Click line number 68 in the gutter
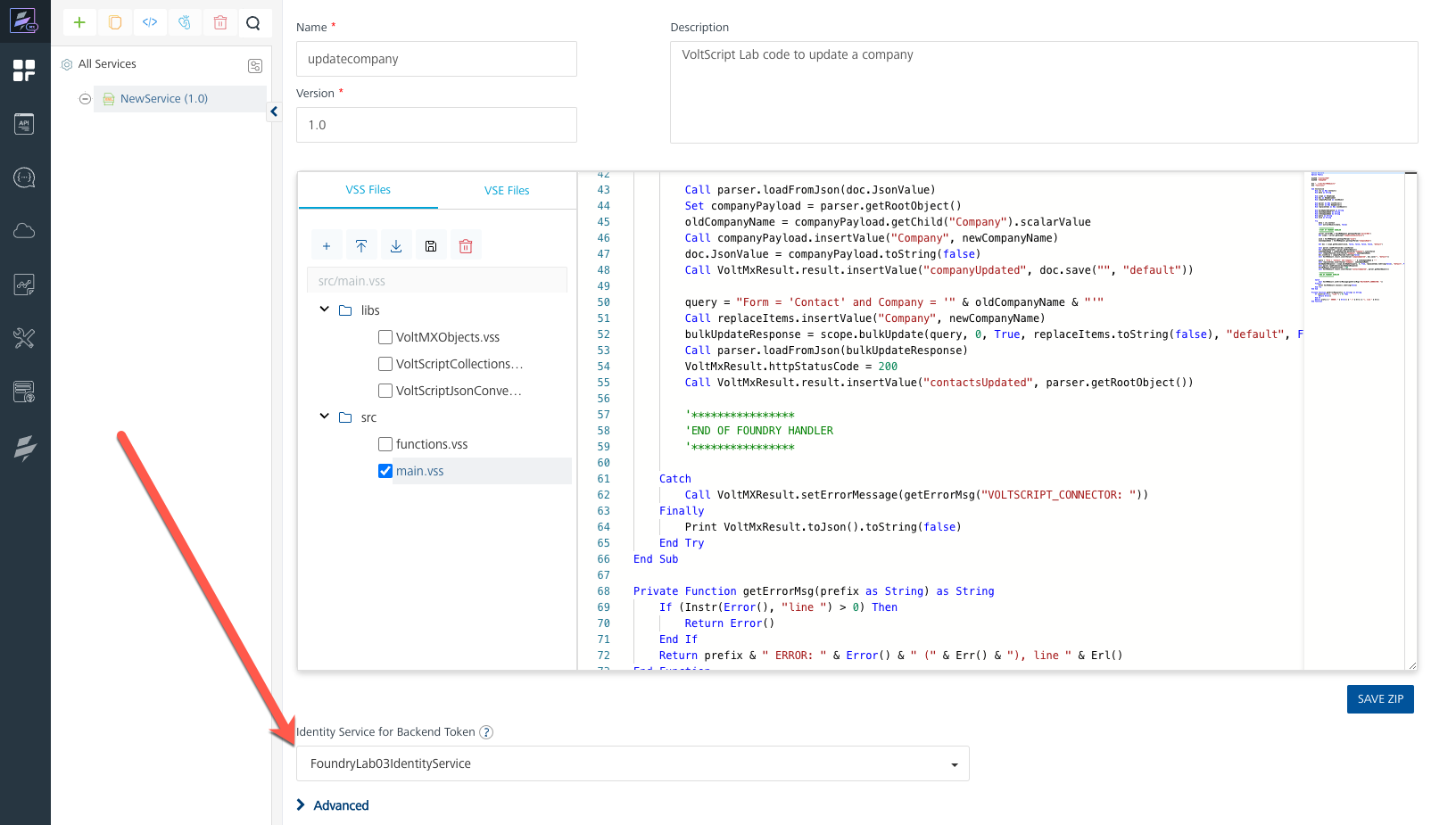1456x825 pixels. 604,591
